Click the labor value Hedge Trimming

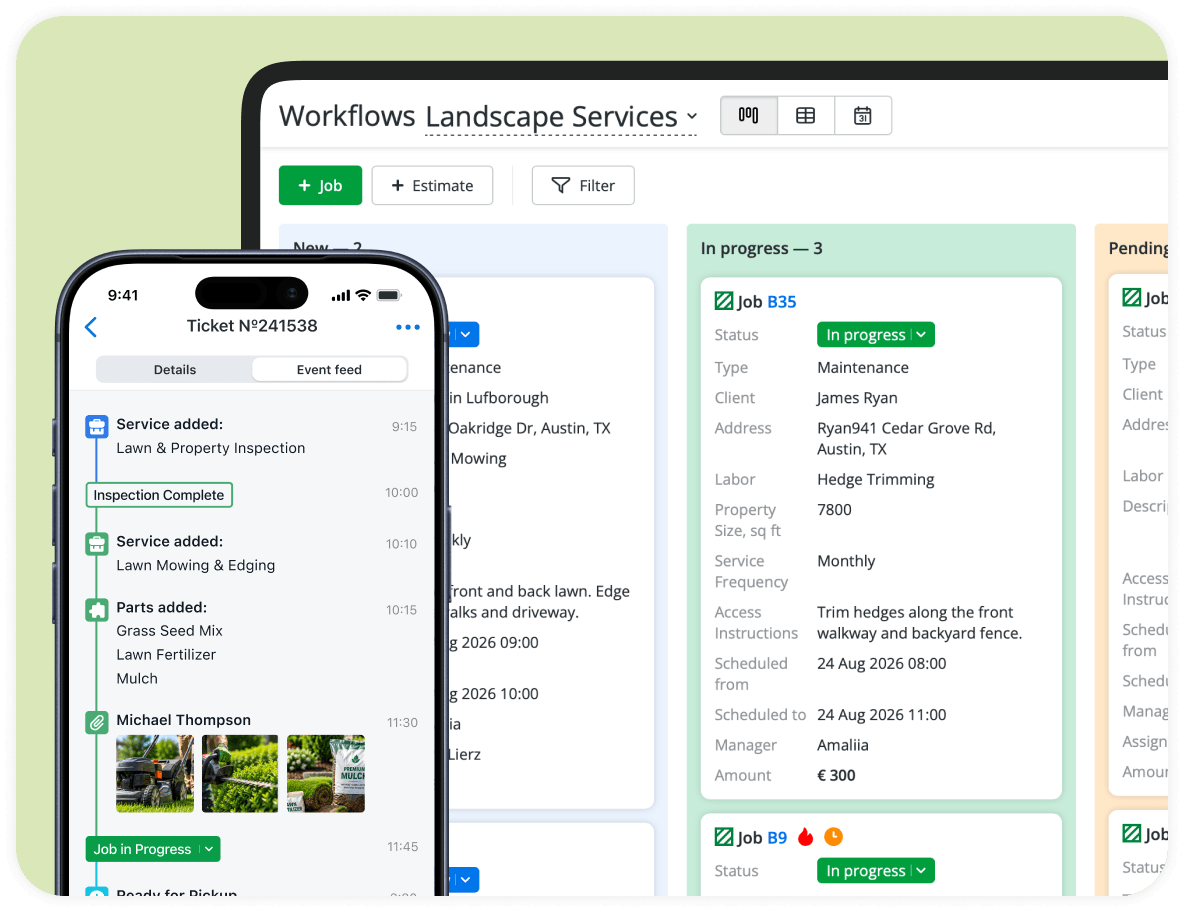pos(876,479)
